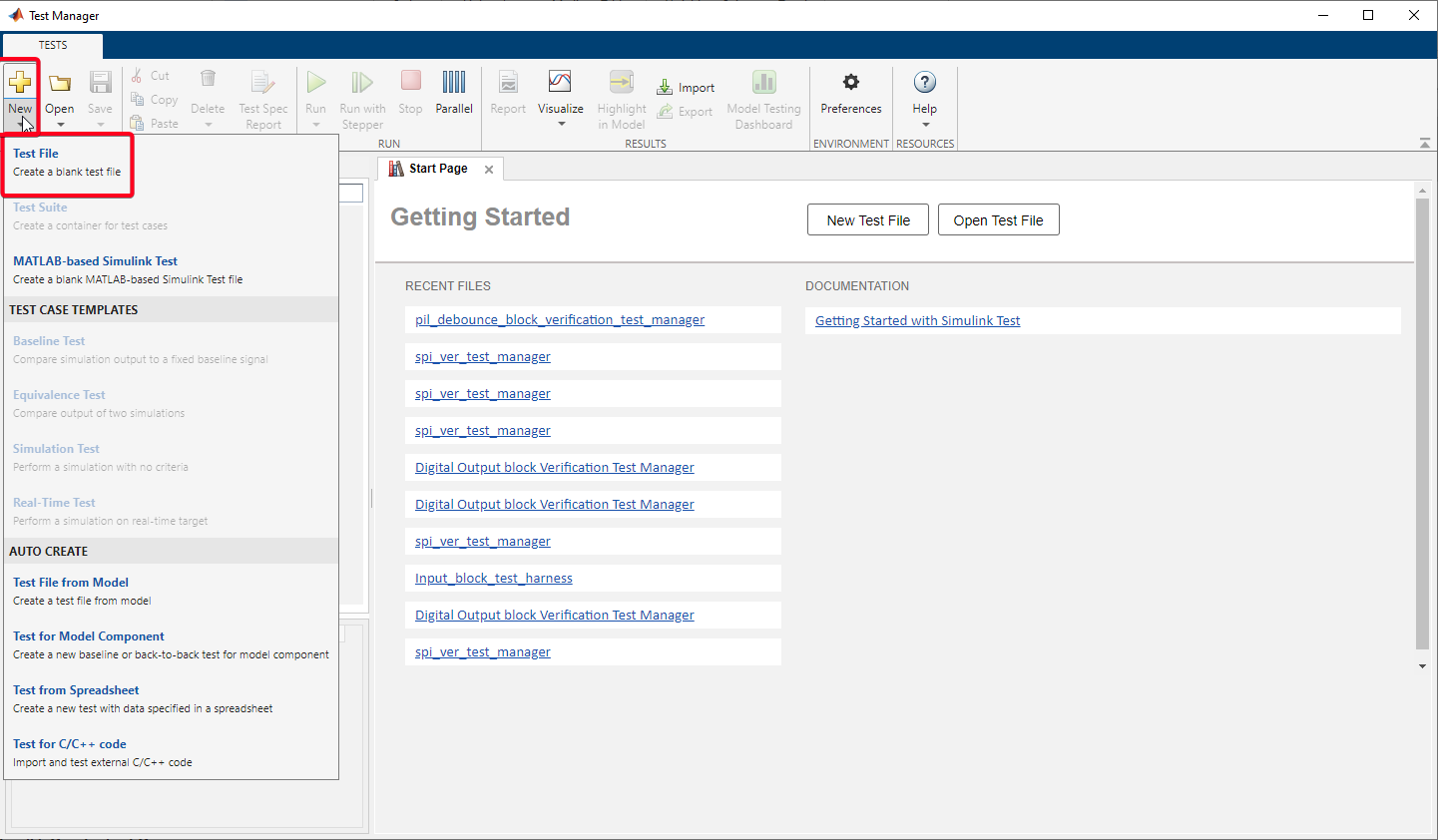Click Highlight in Model icon

pos(622,82)
